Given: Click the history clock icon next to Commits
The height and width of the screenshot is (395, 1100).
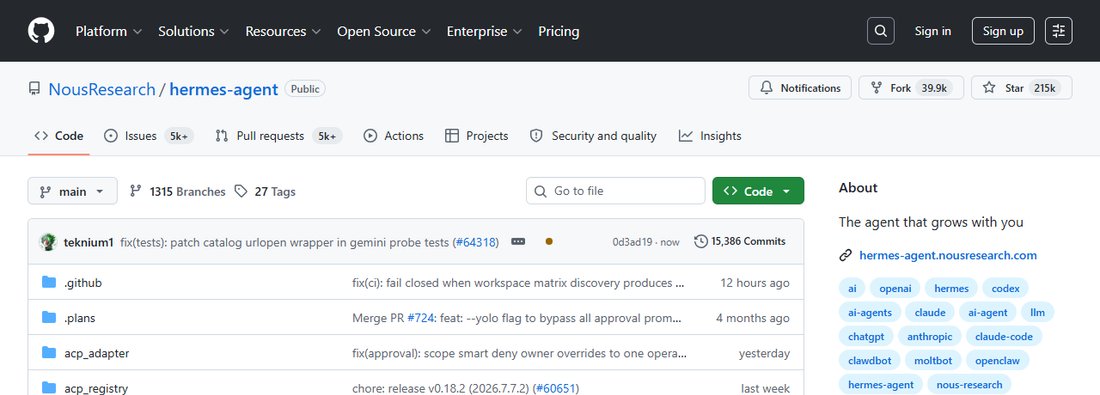Looking at the screenshot, I should click(700, 241).
